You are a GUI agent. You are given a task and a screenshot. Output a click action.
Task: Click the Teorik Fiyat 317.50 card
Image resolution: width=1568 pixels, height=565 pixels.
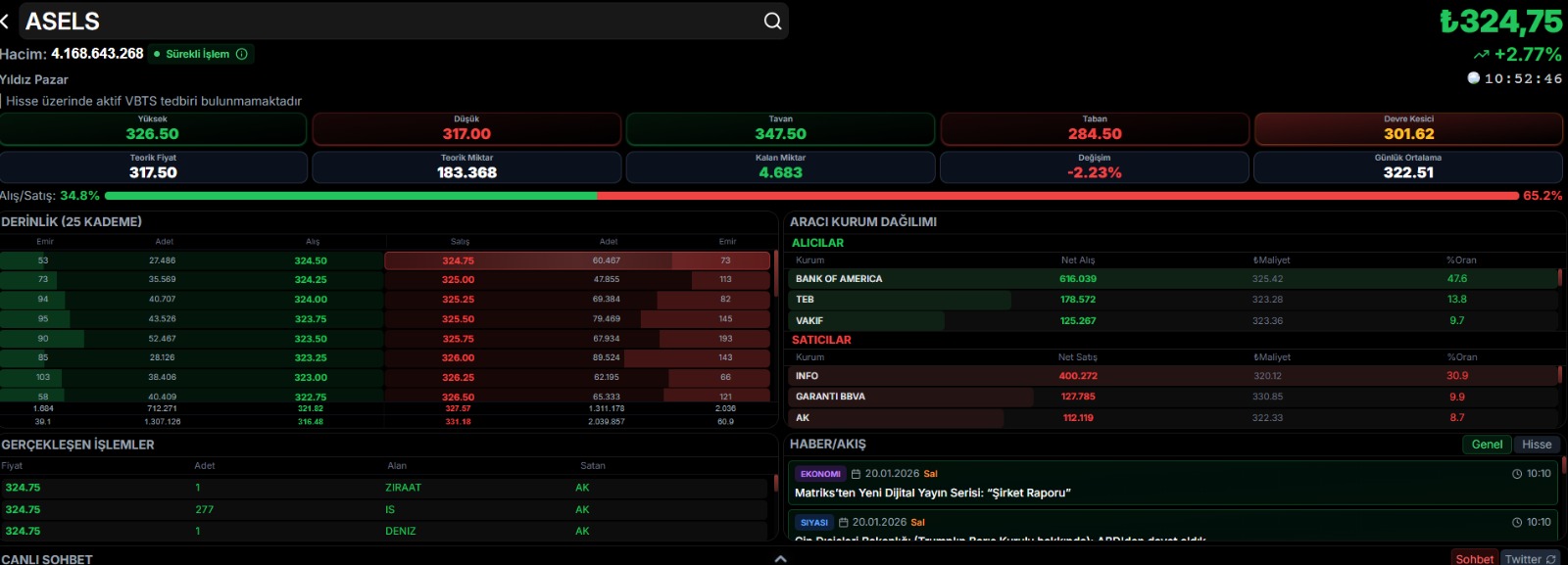153,166
